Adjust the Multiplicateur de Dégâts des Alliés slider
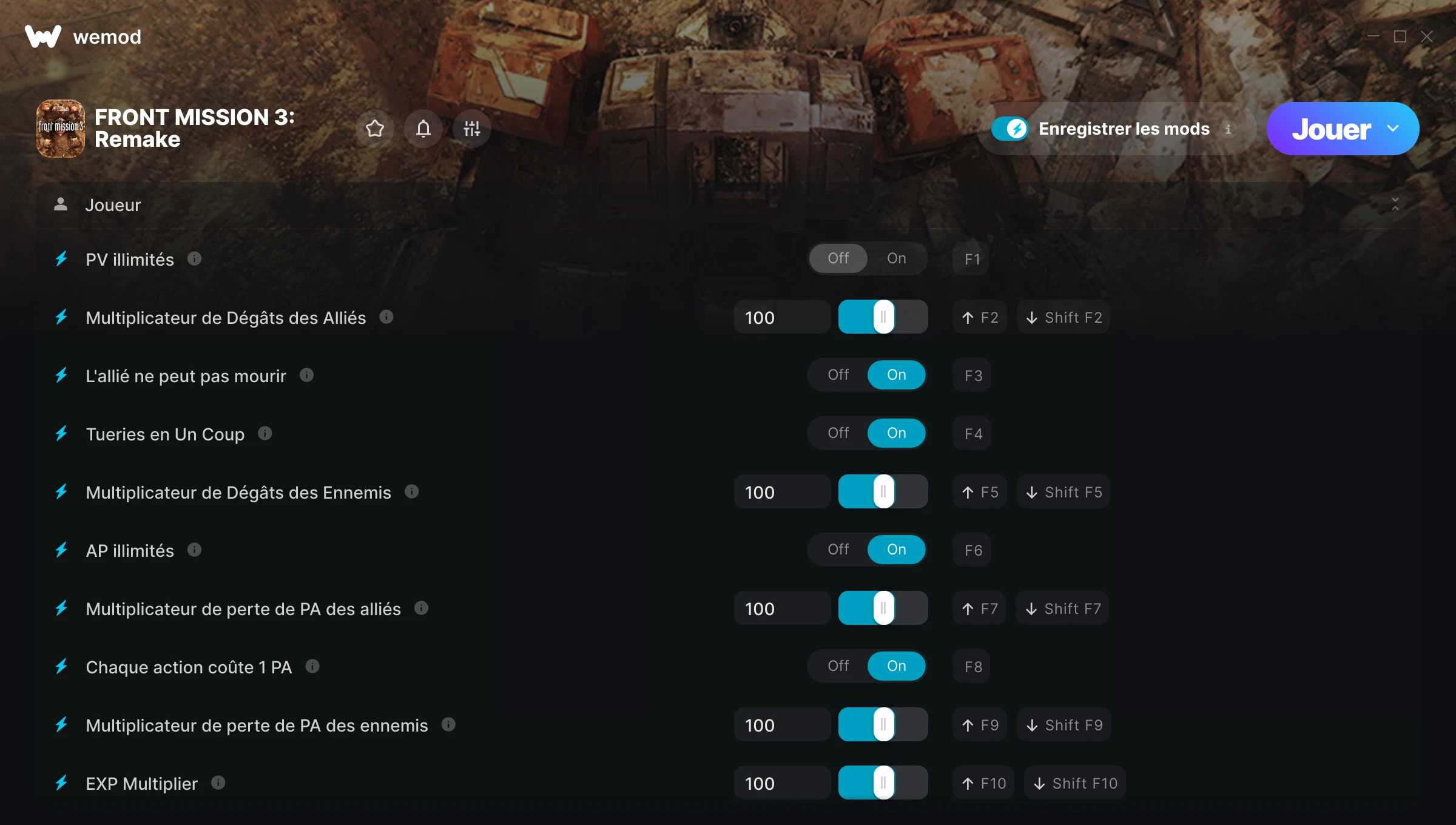The height and width of the screenshot is (825, 1456). click(883, 317)
